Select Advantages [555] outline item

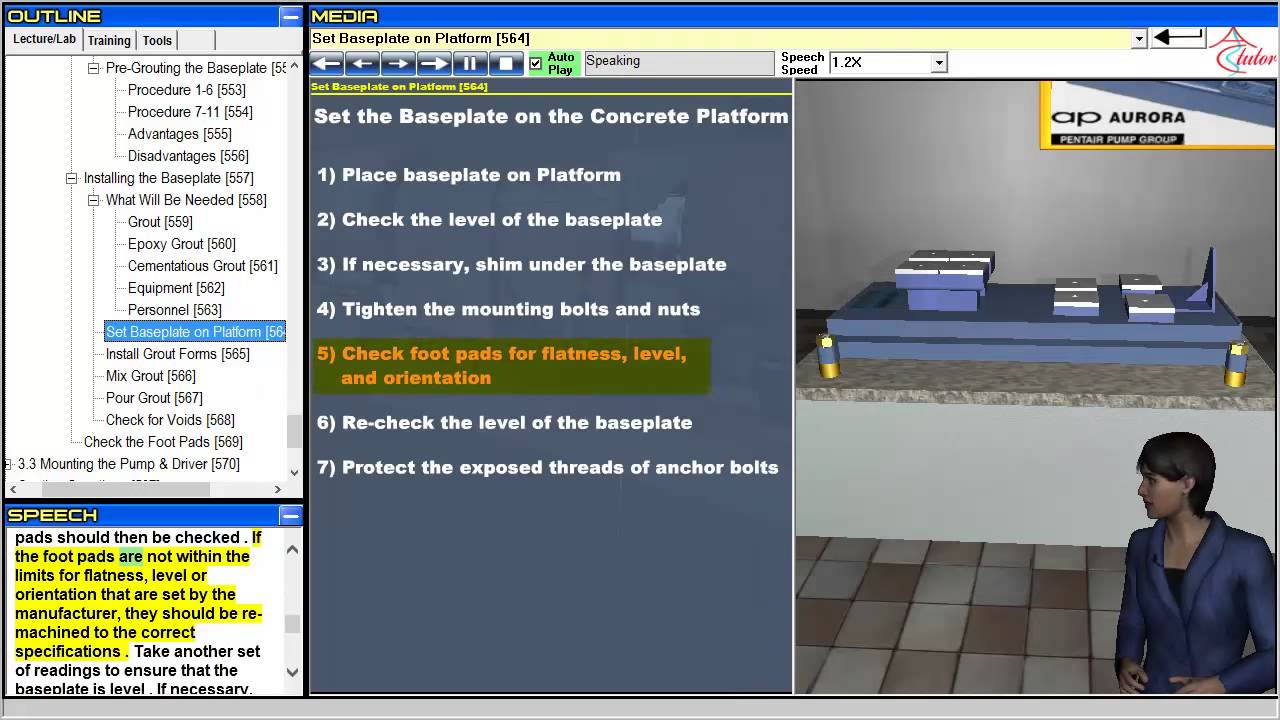[179, 134]
